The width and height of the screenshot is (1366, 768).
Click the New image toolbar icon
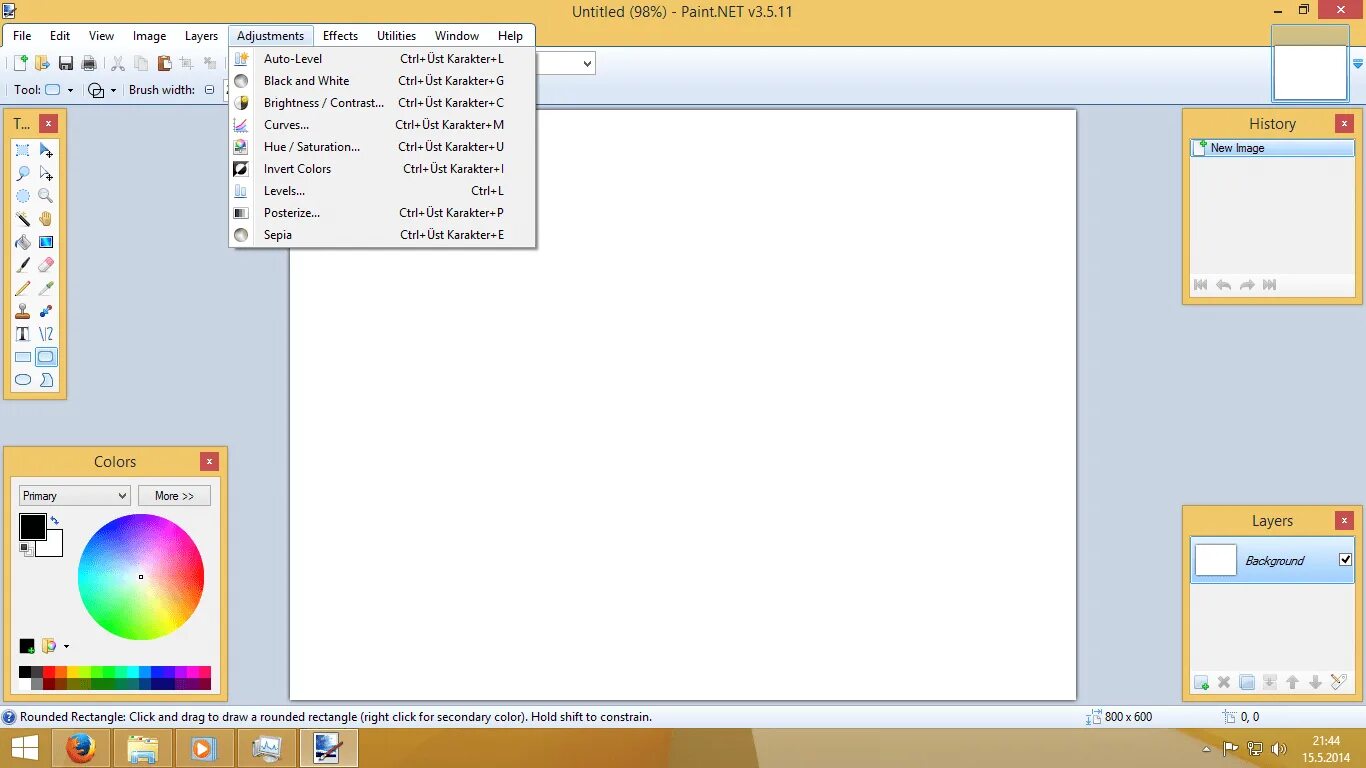point(20,63)
